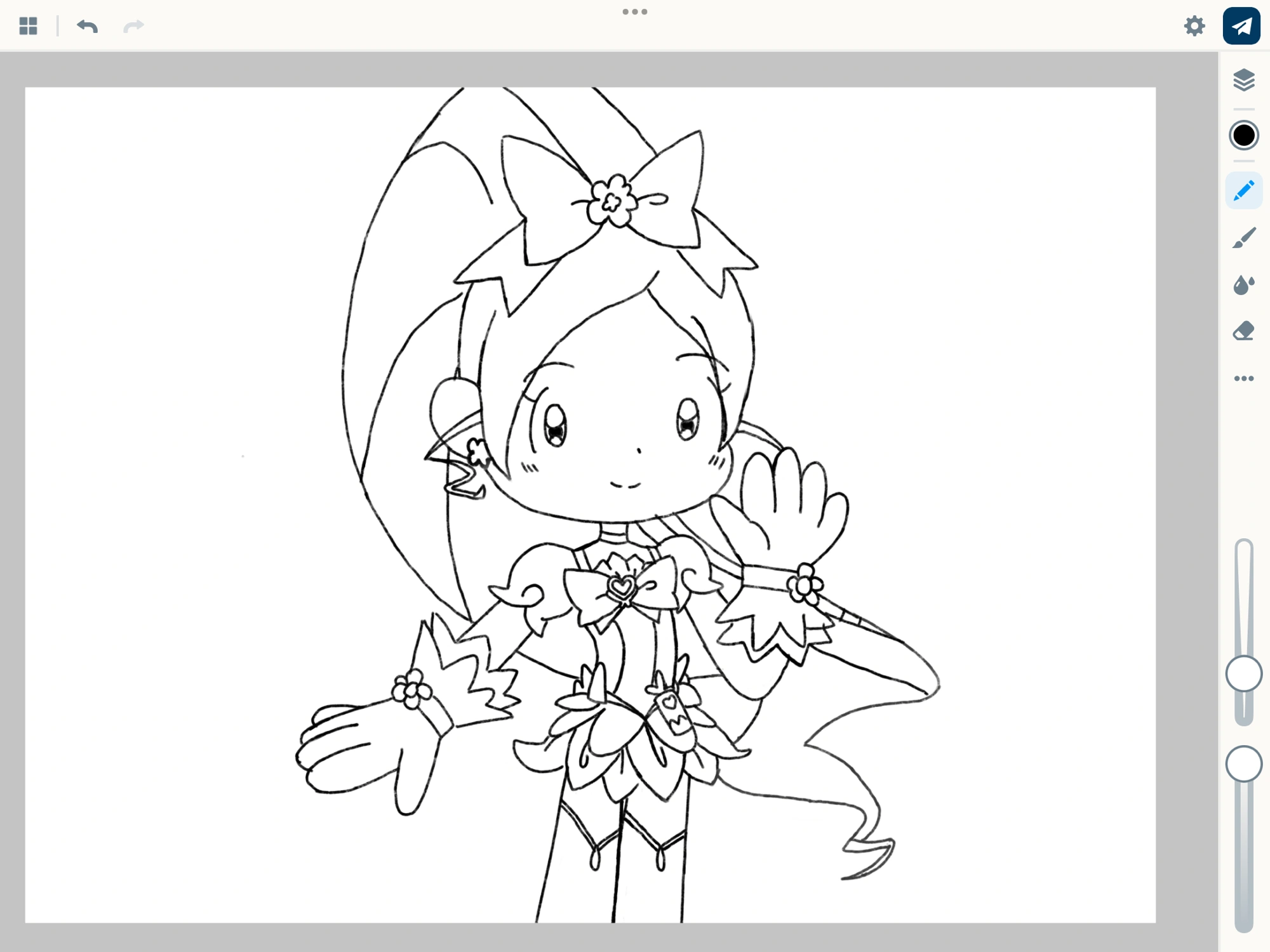The width and height of the screenshot is (1270, 952).
Task: Expand the top-center three-dot menu
Action: coord(634,11)
